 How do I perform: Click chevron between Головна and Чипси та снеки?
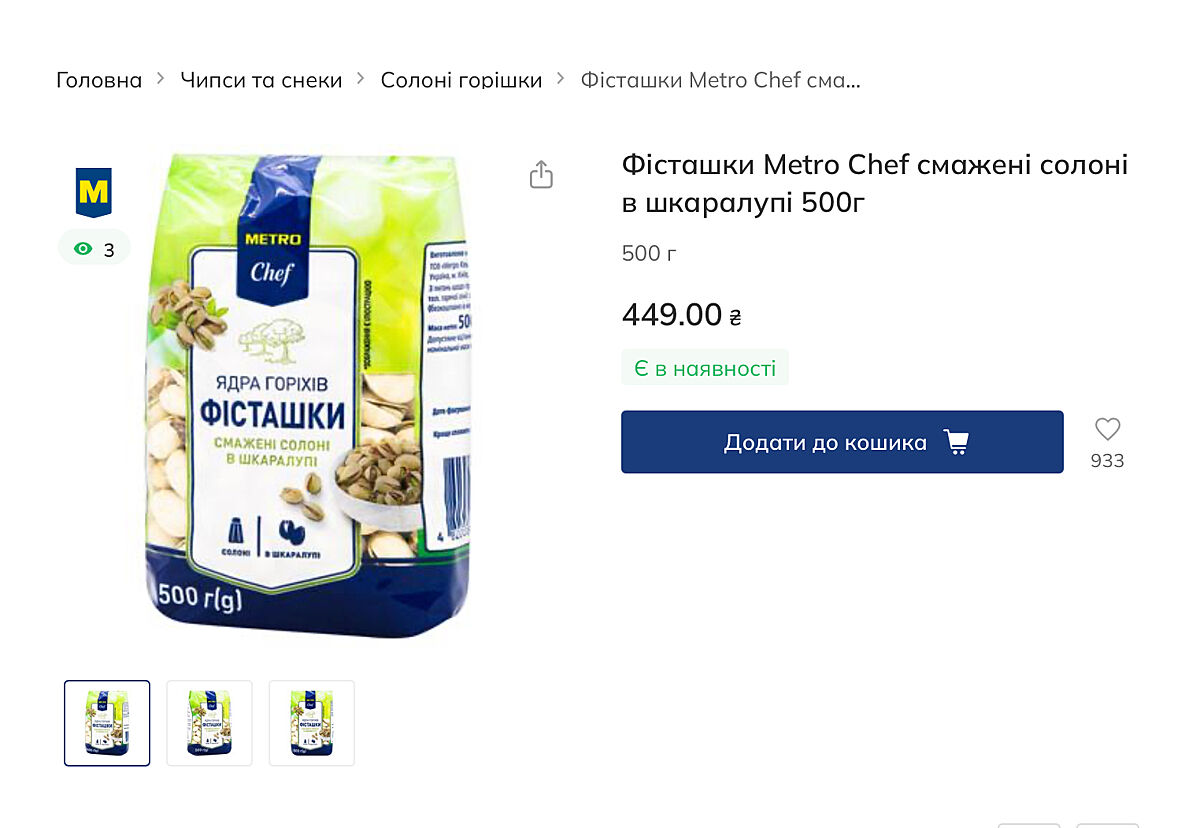161,79
